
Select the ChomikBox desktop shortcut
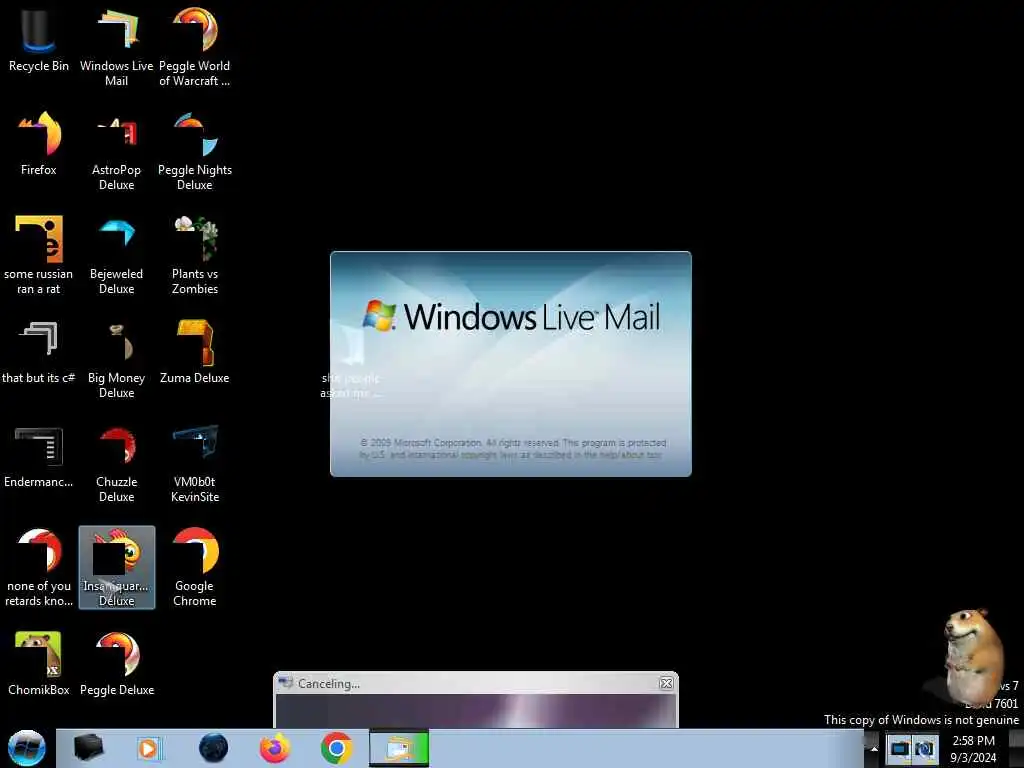(39, 664)
